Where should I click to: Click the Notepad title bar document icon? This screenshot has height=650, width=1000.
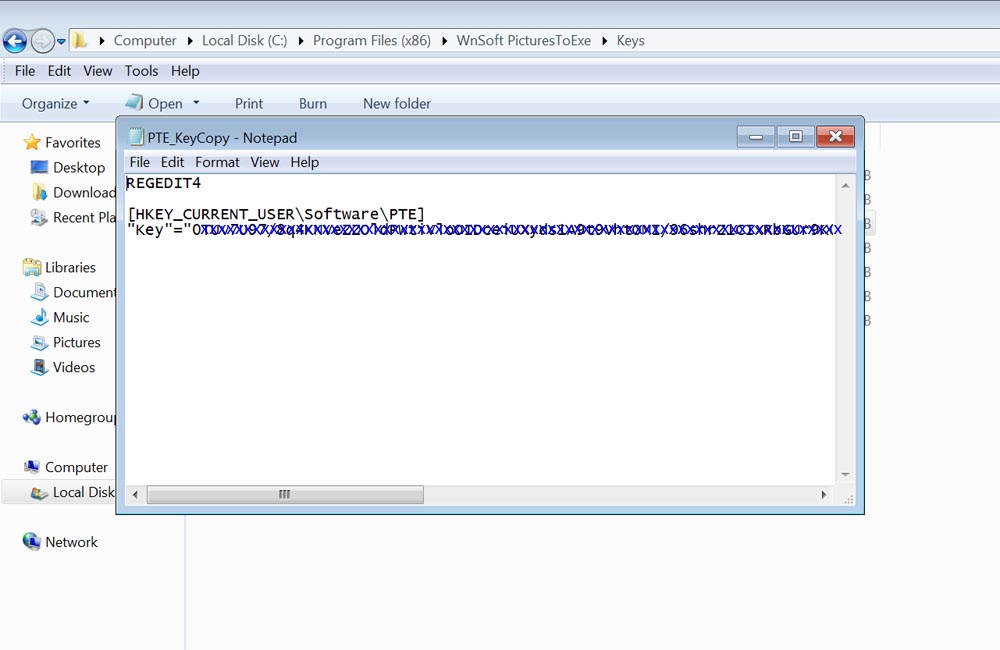pyautogui.click(x=136, y=137)
